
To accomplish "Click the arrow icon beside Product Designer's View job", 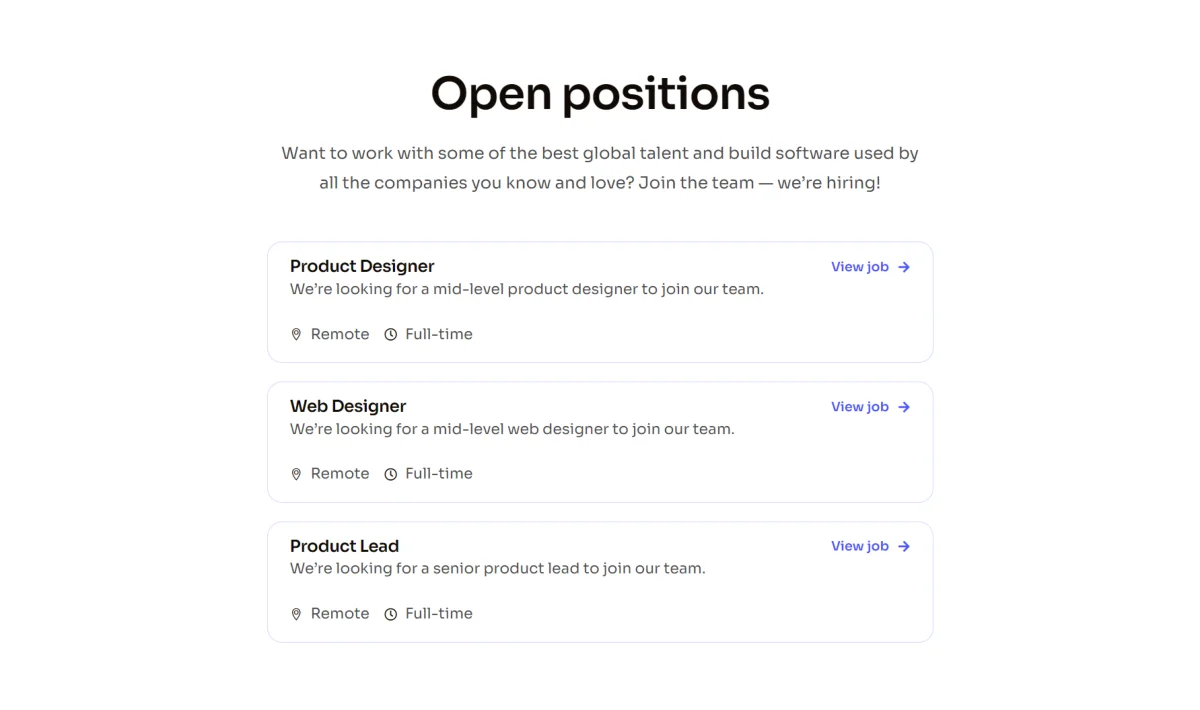I will click(x=904, y=267).
